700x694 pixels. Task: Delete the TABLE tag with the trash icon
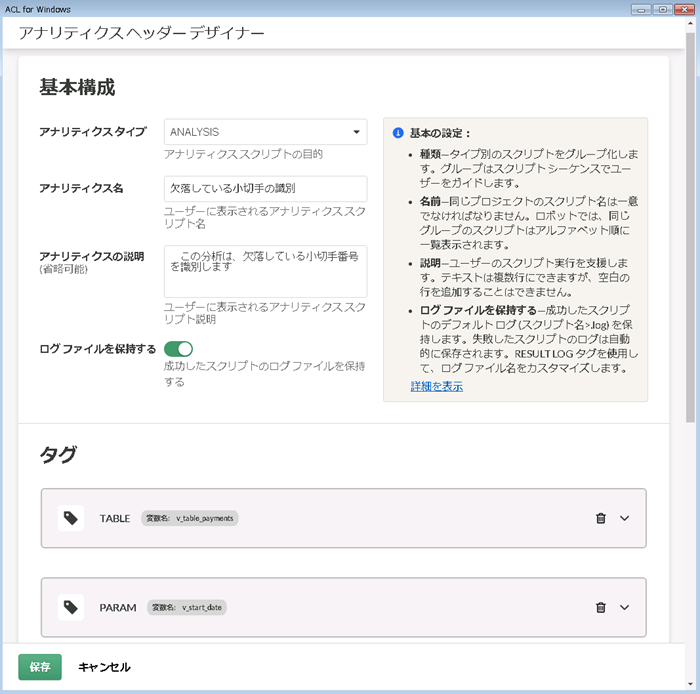600,518
